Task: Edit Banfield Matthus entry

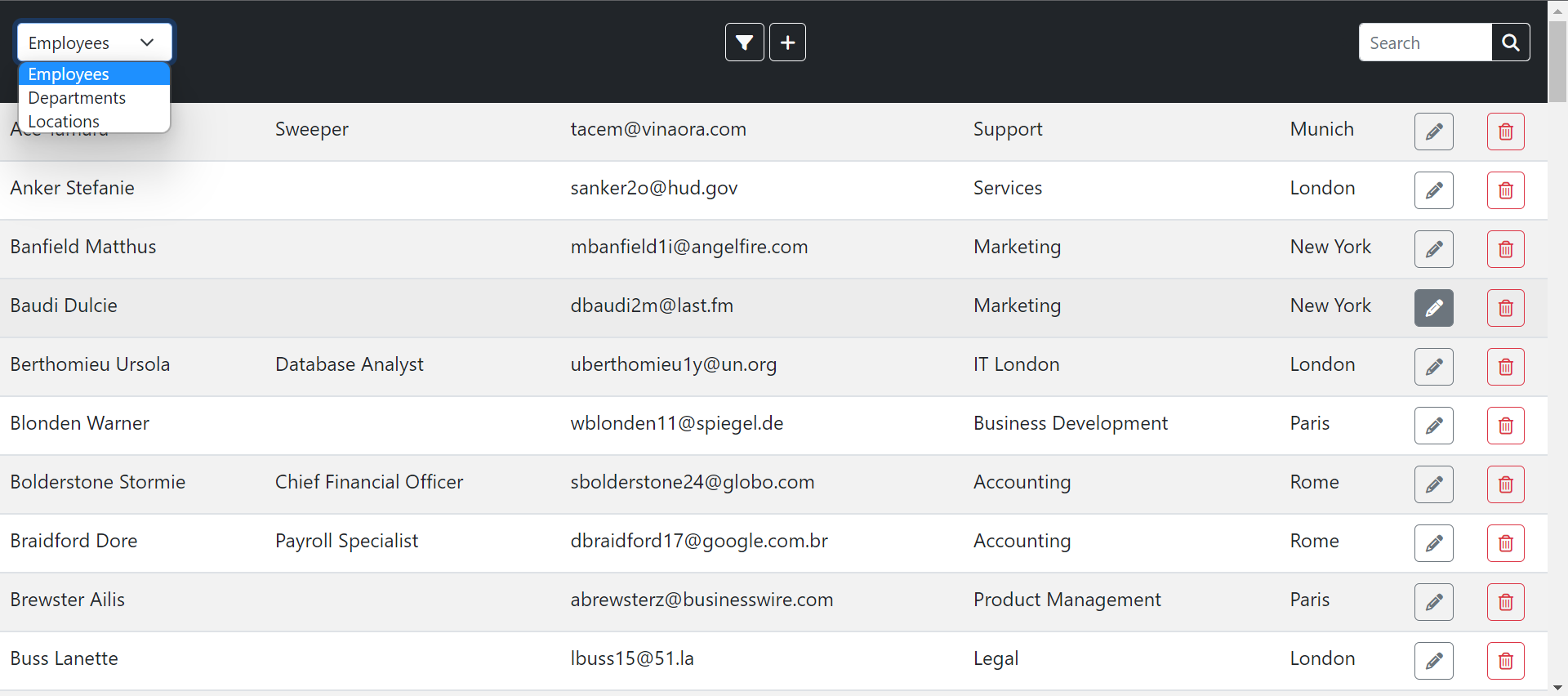Action: (1433, 249)
